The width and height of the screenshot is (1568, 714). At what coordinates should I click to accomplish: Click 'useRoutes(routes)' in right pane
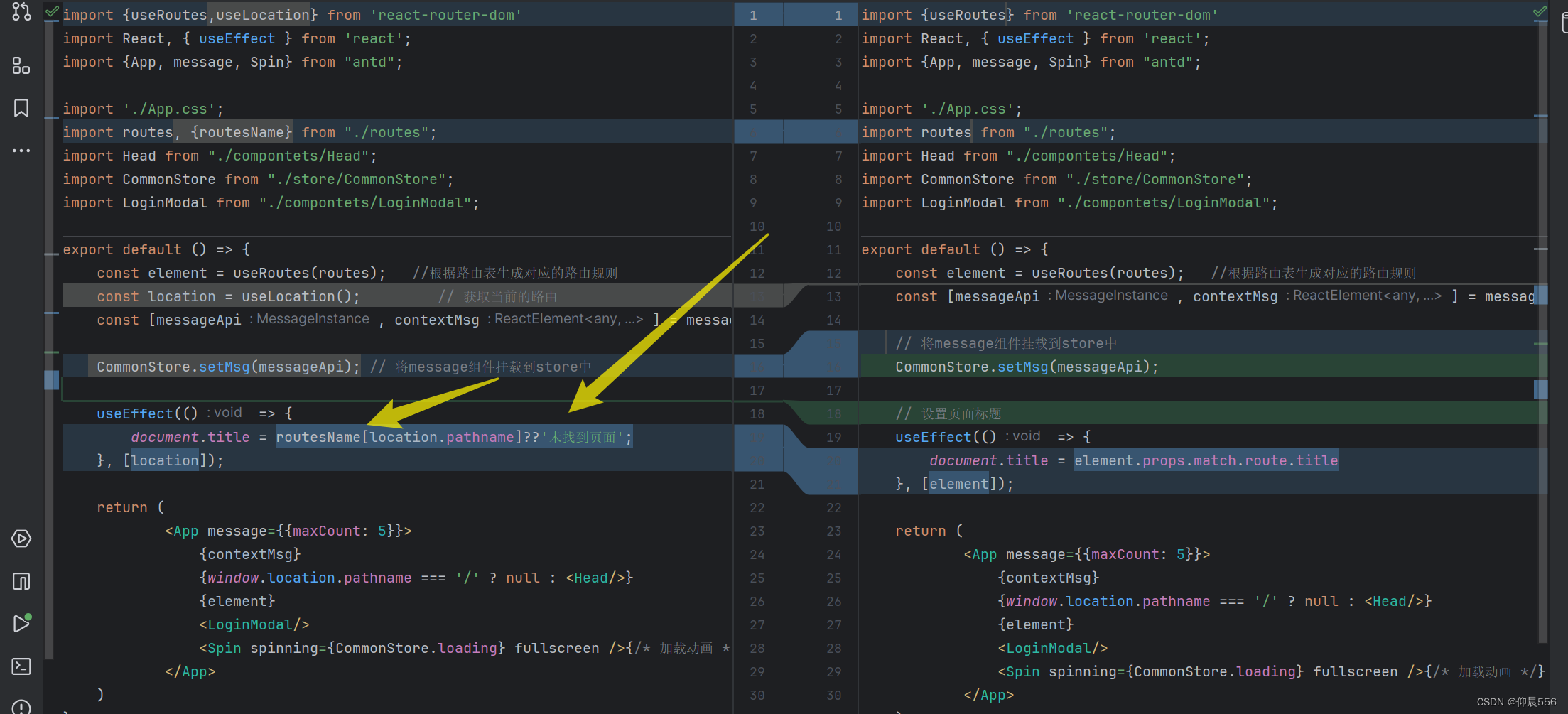[1103, 273]
